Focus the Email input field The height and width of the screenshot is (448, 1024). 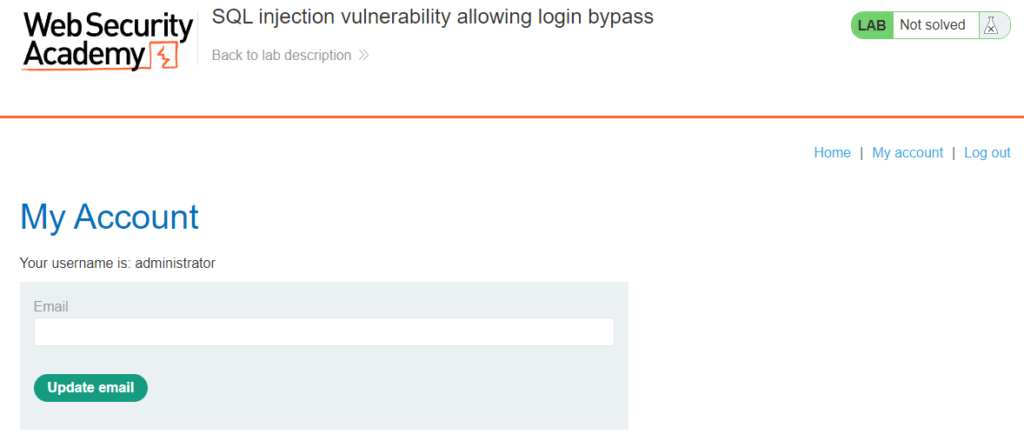[323, 332]
